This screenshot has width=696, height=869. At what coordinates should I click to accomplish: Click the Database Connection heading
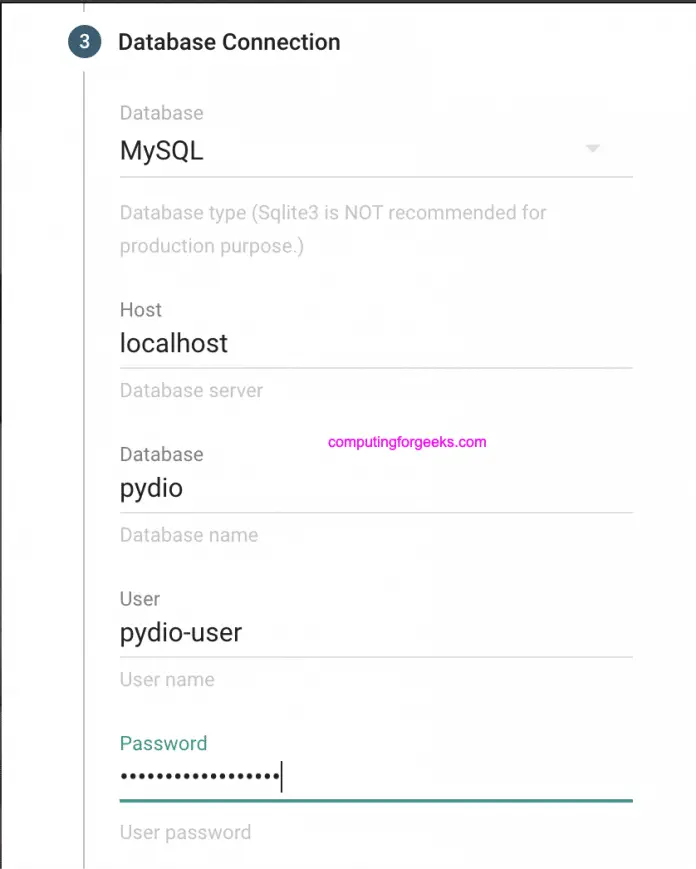click(229, 43)
